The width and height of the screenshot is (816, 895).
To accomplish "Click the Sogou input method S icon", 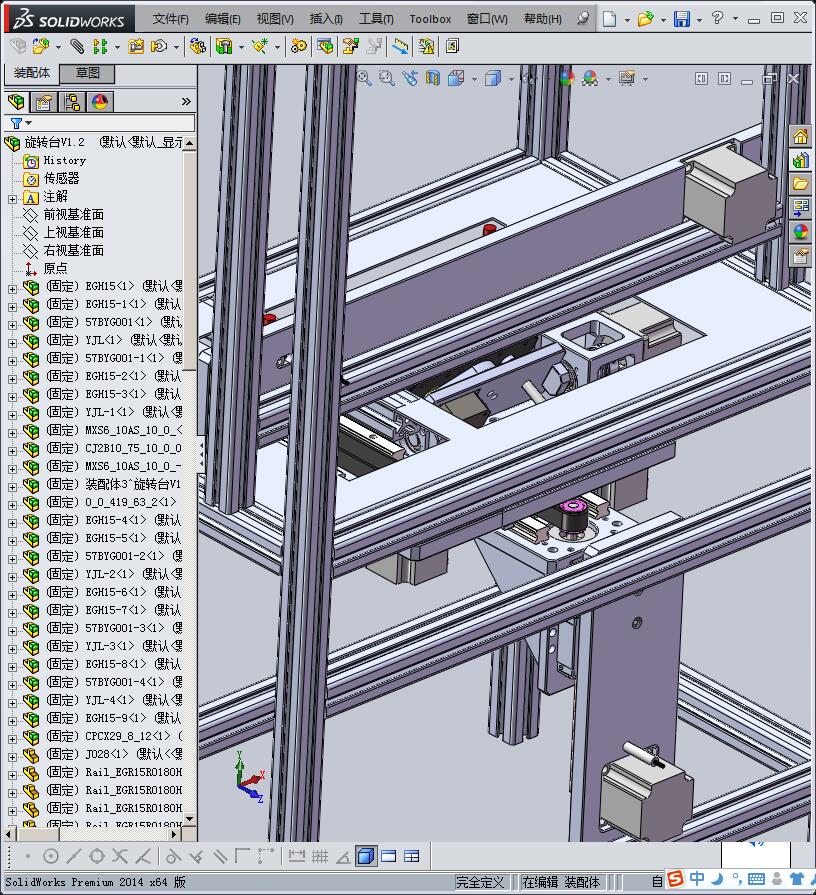I will click(x=676, y=878).
